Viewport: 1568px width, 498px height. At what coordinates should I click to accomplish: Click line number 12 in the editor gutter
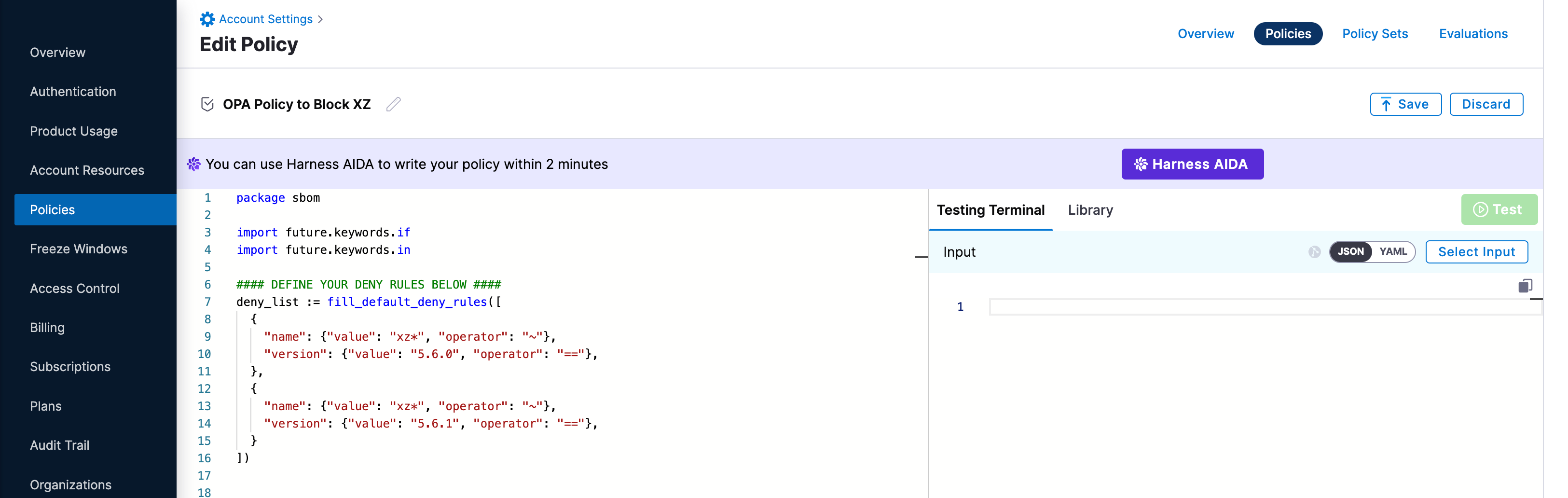[204, 389]
